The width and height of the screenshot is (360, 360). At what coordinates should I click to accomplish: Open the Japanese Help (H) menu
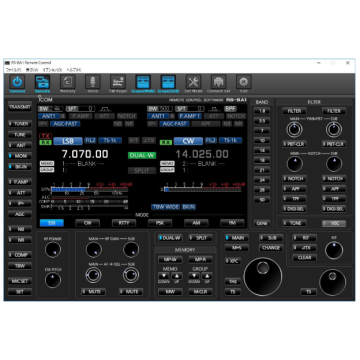click(73, 70)
